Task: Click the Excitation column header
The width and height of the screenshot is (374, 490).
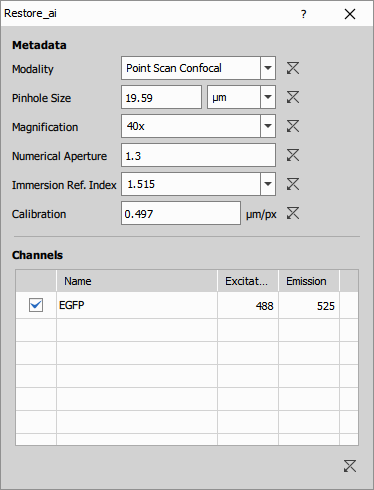Action: click(x=248, y=281)
